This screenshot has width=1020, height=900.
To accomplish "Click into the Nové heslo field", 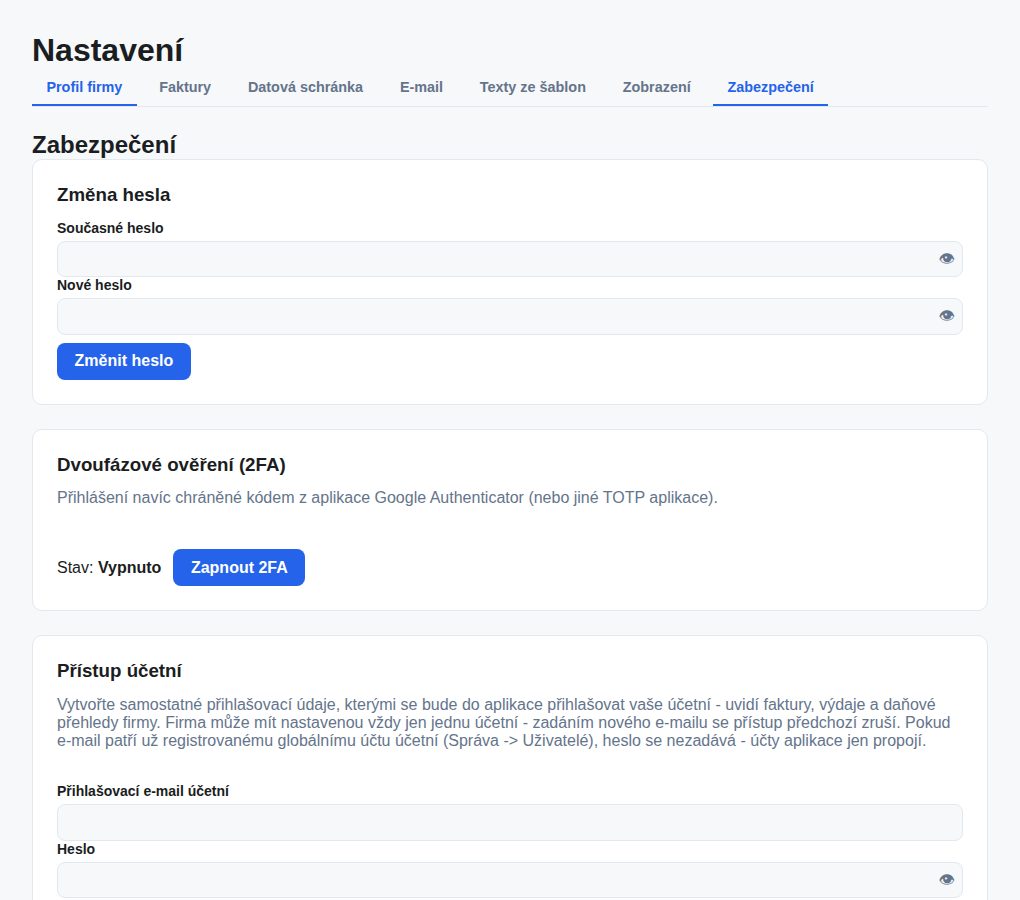I will pyautogui.click(x=510, y=316).
